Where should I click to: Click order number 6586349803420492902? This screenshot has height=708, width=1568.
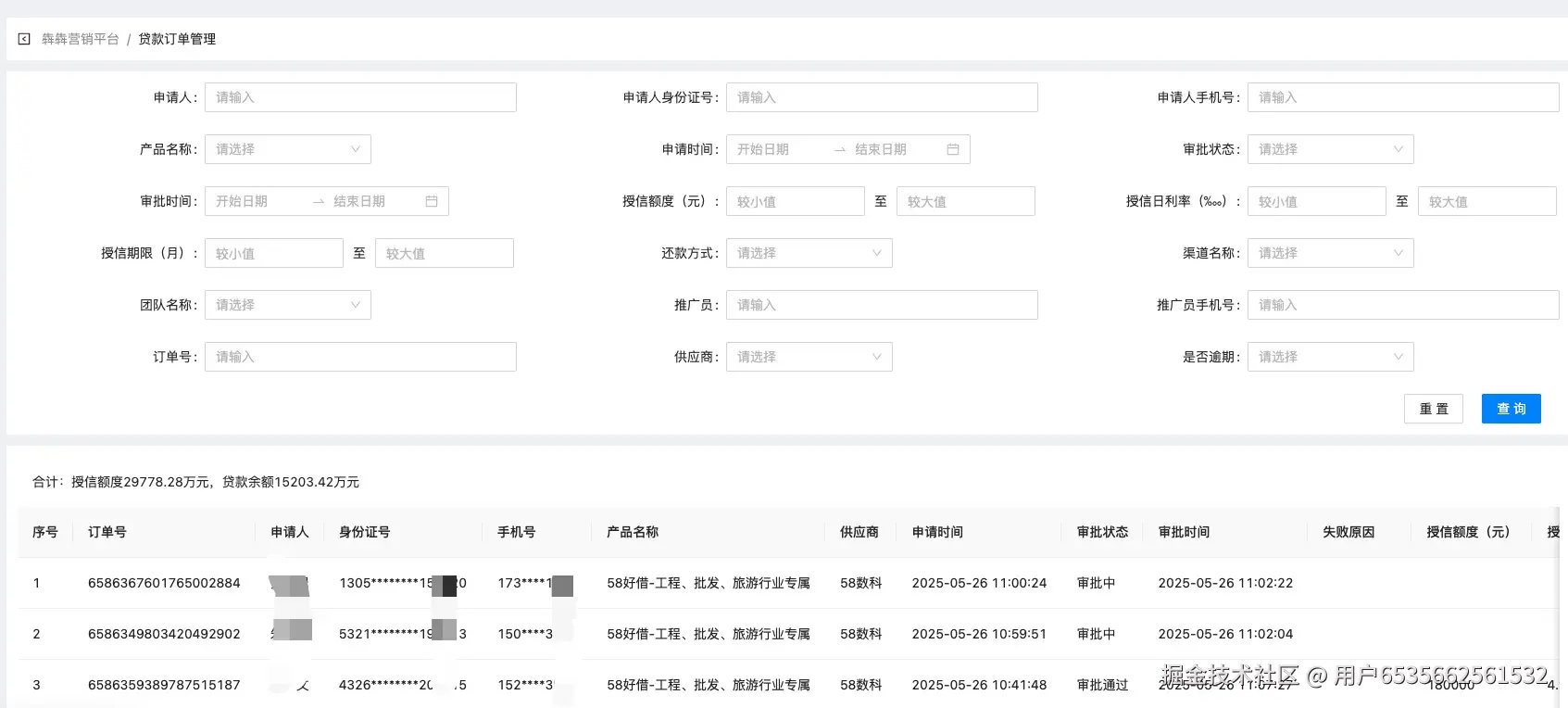click(x=164, y=634)
